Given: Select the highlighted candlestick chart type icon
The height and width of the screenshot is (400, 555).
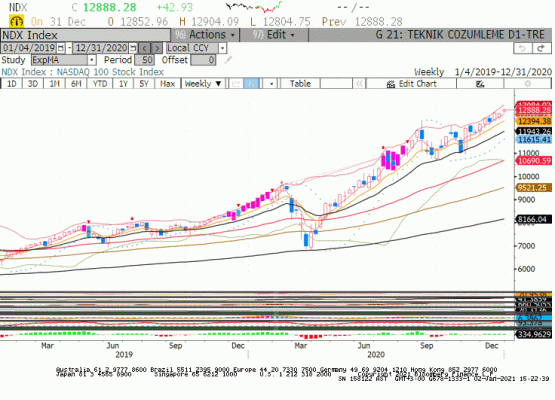Looking at the screenshot, I should [x=252, y=84].
